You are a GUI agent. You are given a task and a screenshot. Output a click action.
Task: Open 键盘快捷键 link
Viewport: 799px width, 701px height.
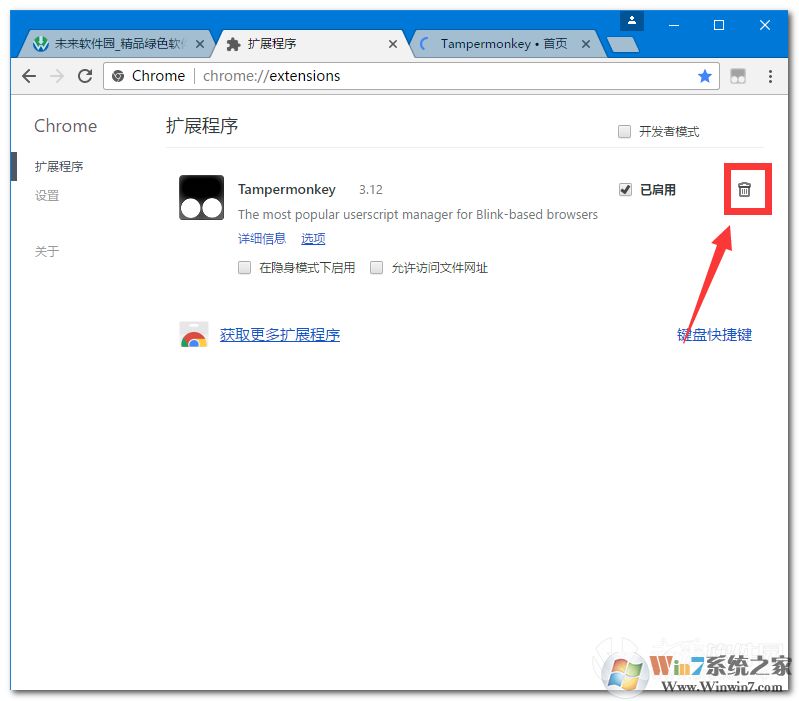(714, 335)
